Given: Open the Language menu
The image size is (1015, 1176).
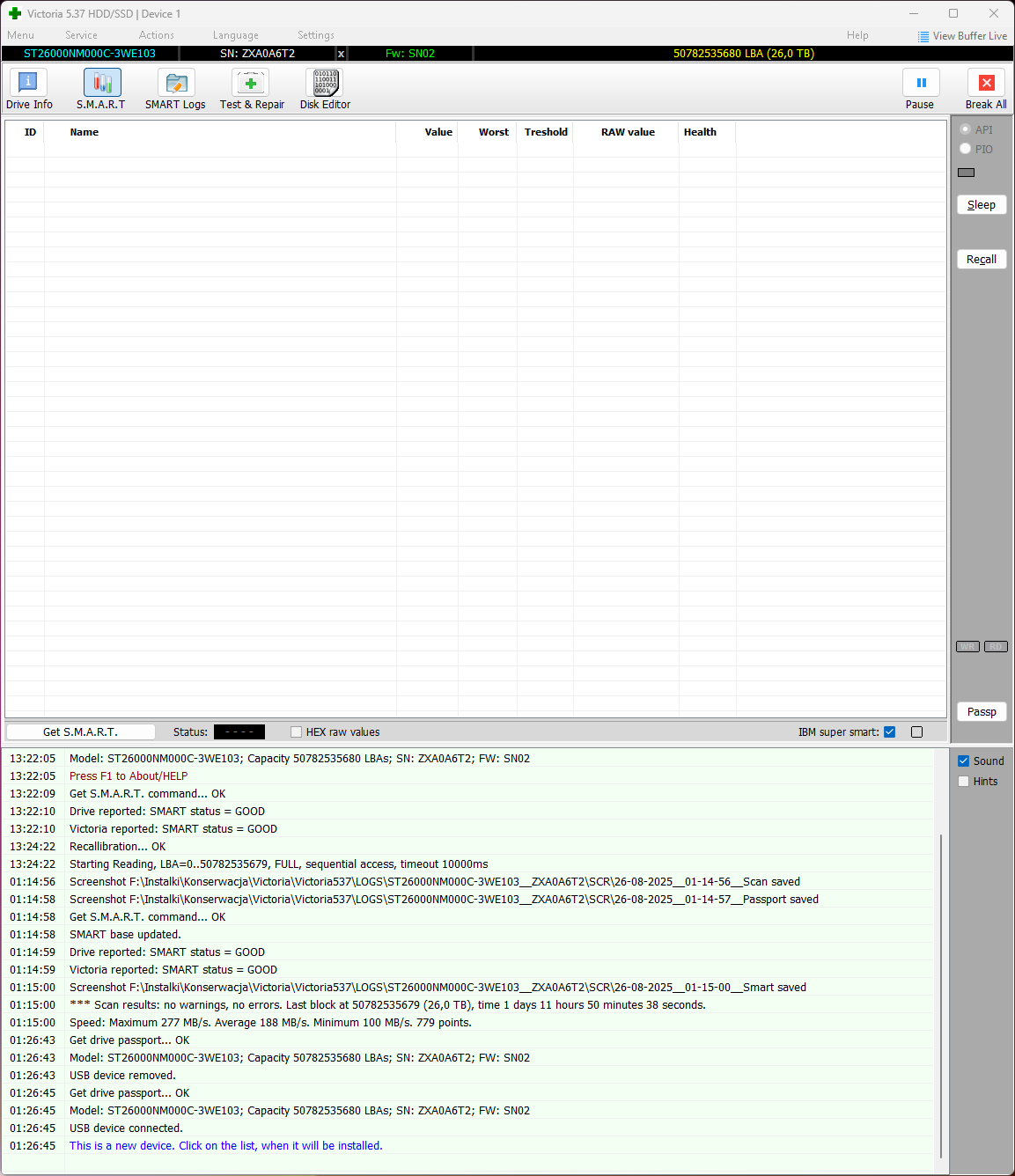Looking at the screenshot, I should 235,35.
